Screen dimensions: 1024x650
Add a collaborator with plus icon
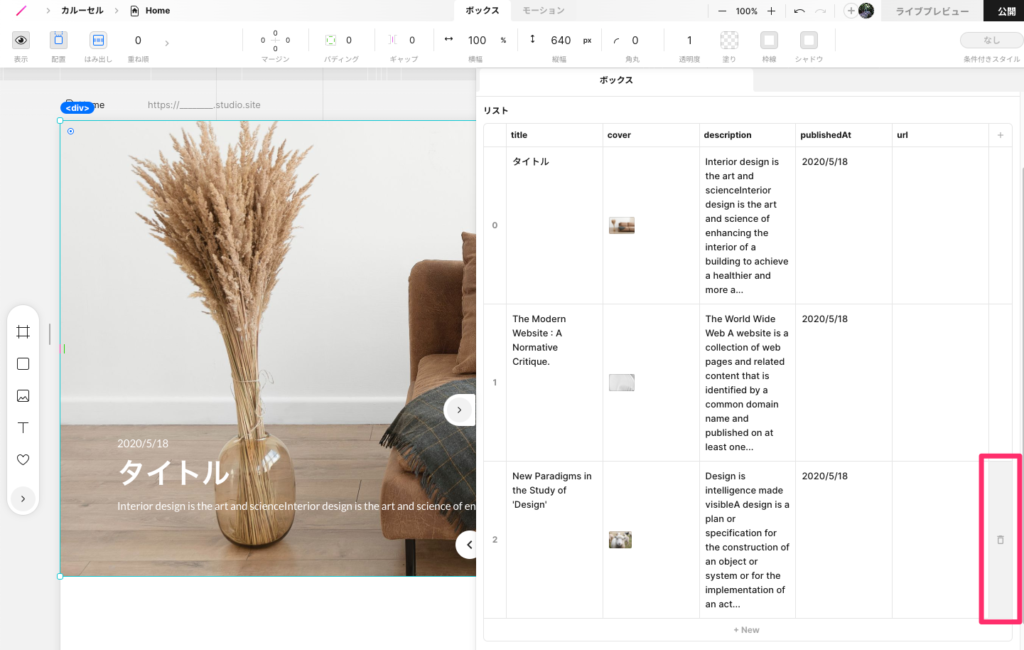click(x=850, y=10)
